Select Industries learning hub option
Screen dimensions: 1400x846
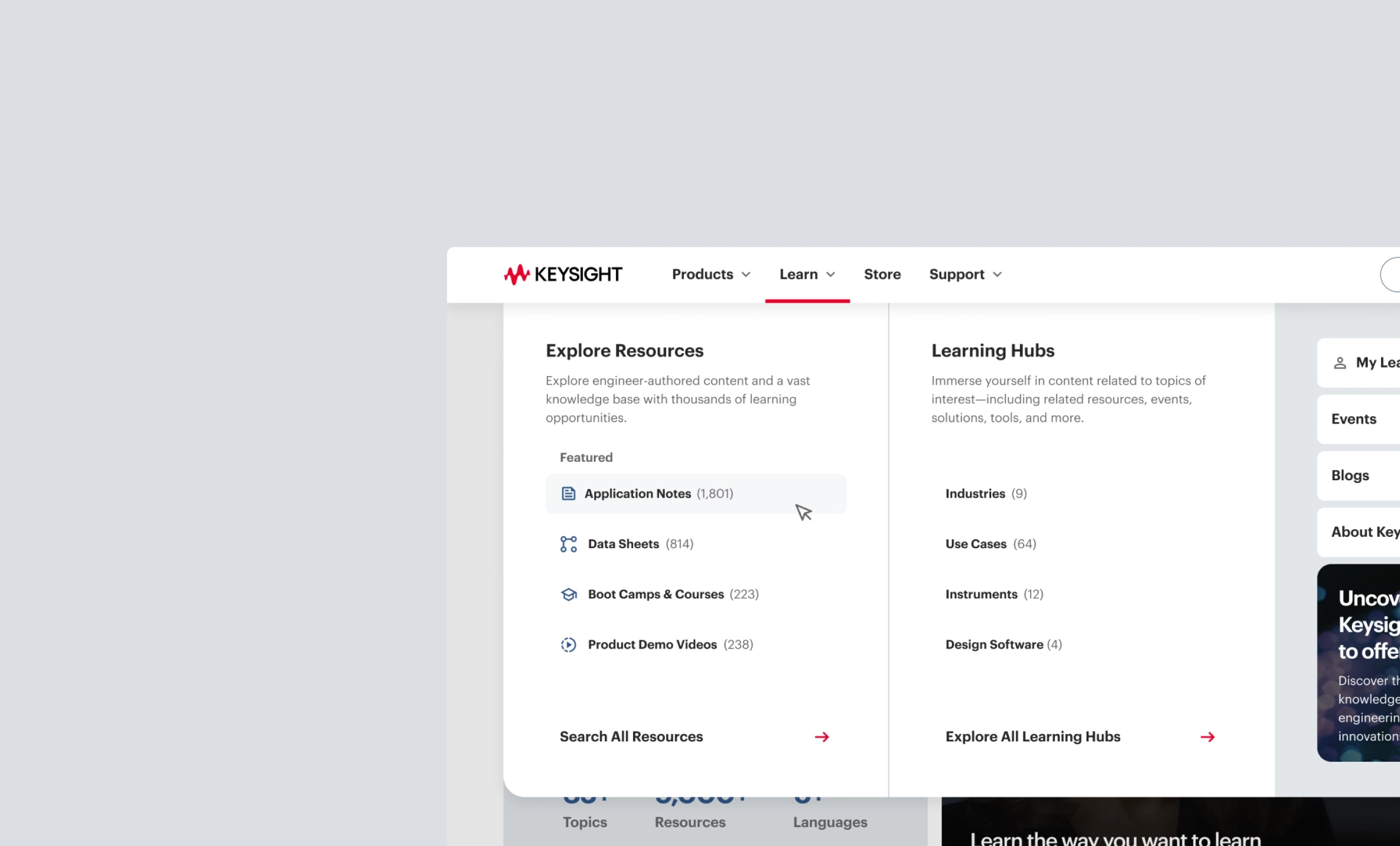coord(974,493)
